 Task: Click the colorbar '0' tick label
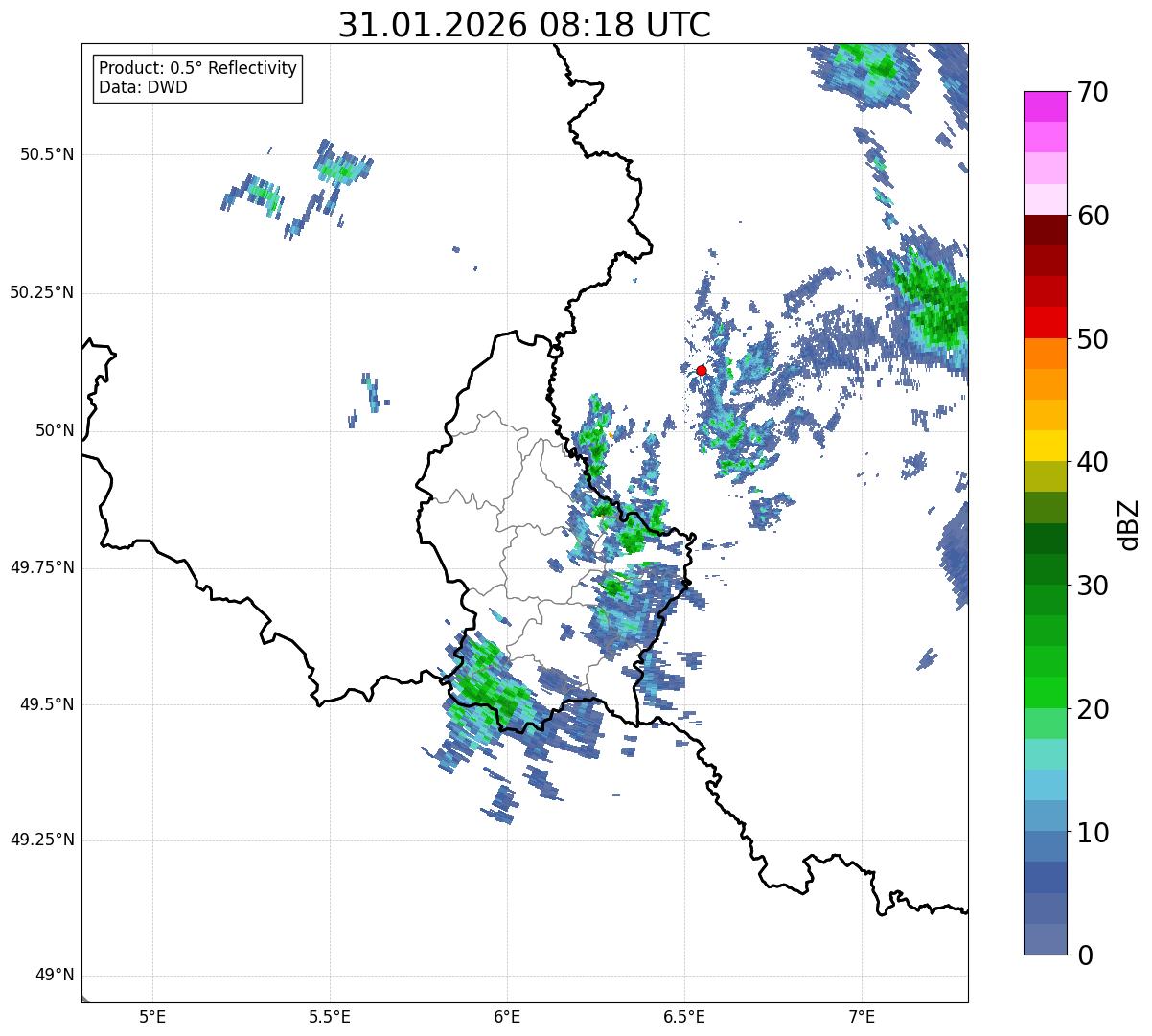[1085, 955]
